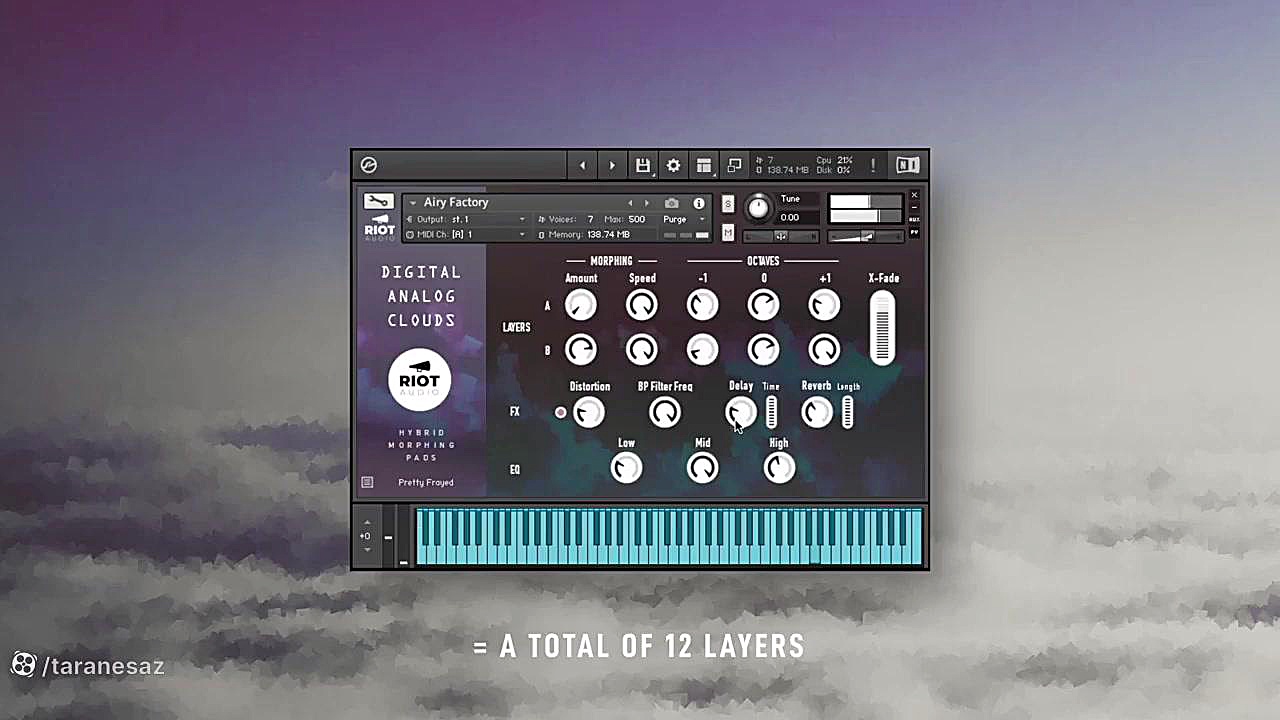Click Layer A Morphing Speed knob
This screenshot has height=720, width=1280.
[x=642, y=305]
